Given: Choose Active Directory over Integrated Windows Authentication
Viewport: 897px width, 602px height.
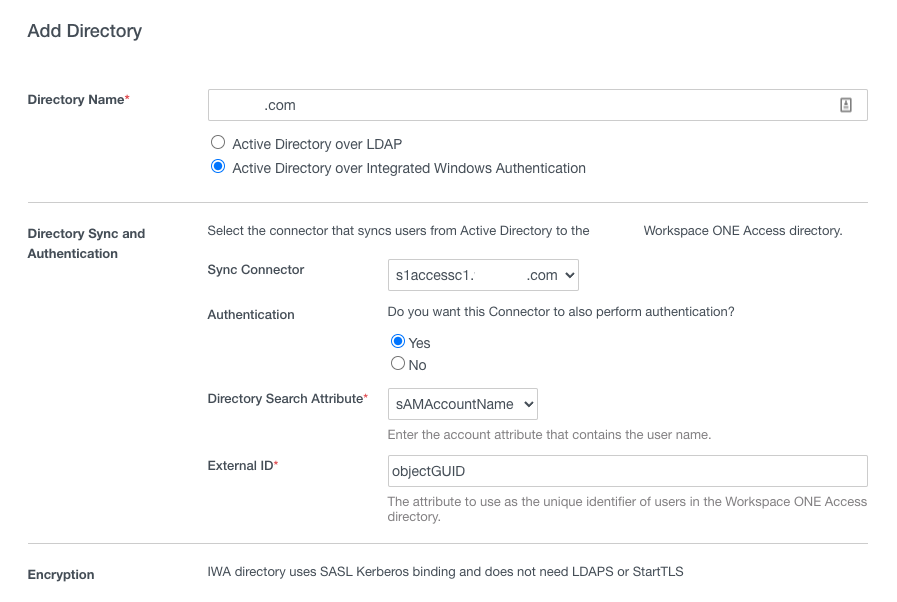Looking at the screenshot, I should tap(217, 166).
